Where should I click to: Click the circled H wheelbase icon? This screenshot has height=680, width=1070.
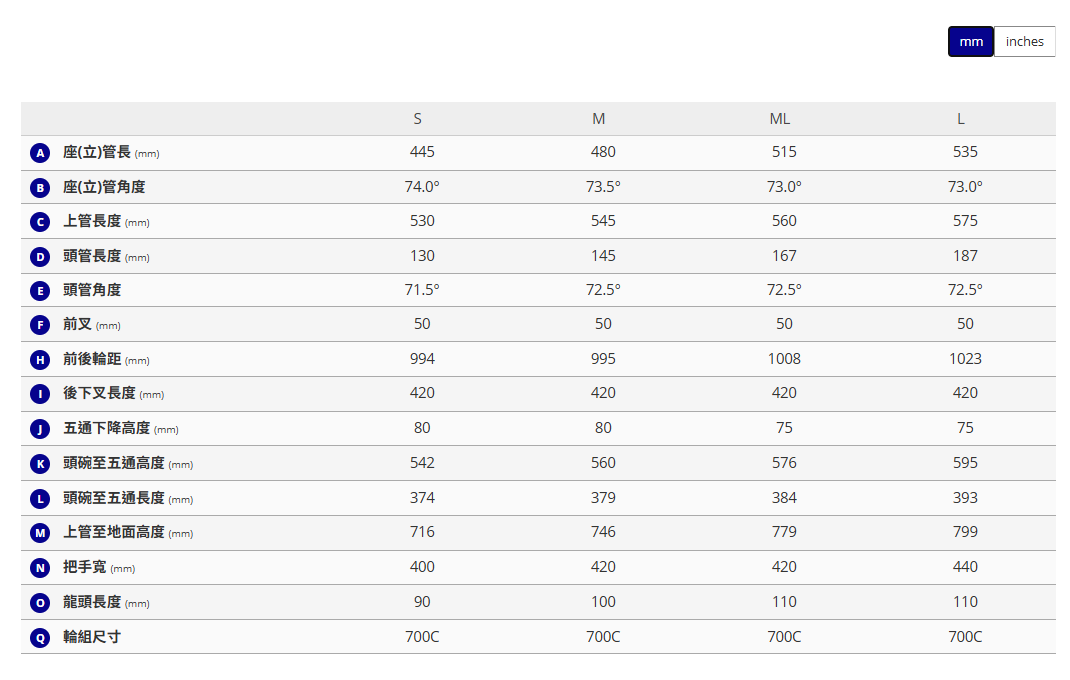click(x=40, y=360)
